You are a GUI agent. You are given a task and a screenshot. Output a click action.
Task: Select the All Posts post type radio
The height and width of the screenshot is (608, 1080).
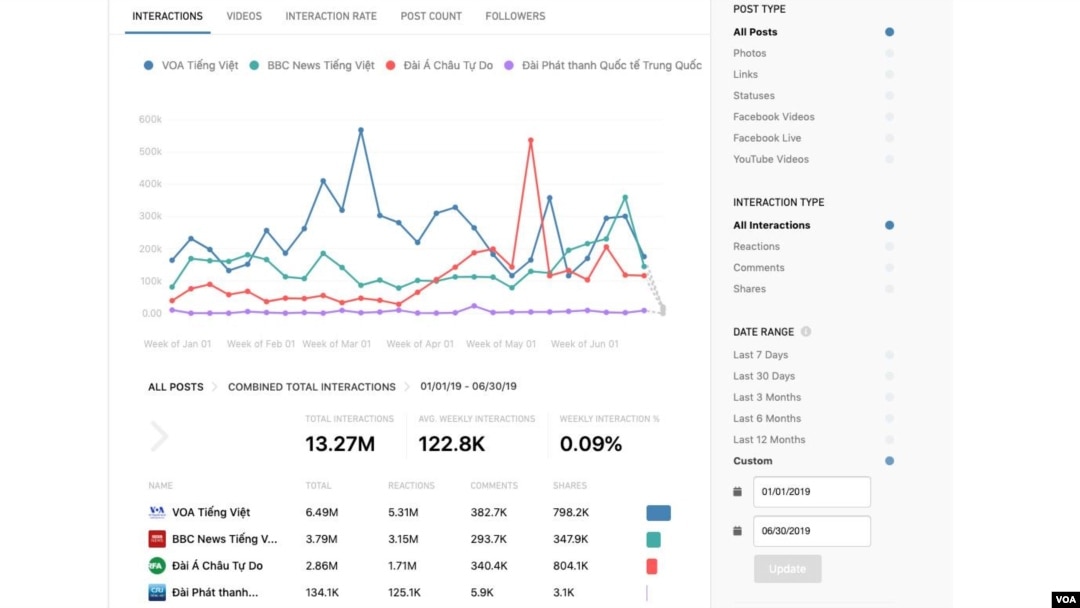point(889,32)
